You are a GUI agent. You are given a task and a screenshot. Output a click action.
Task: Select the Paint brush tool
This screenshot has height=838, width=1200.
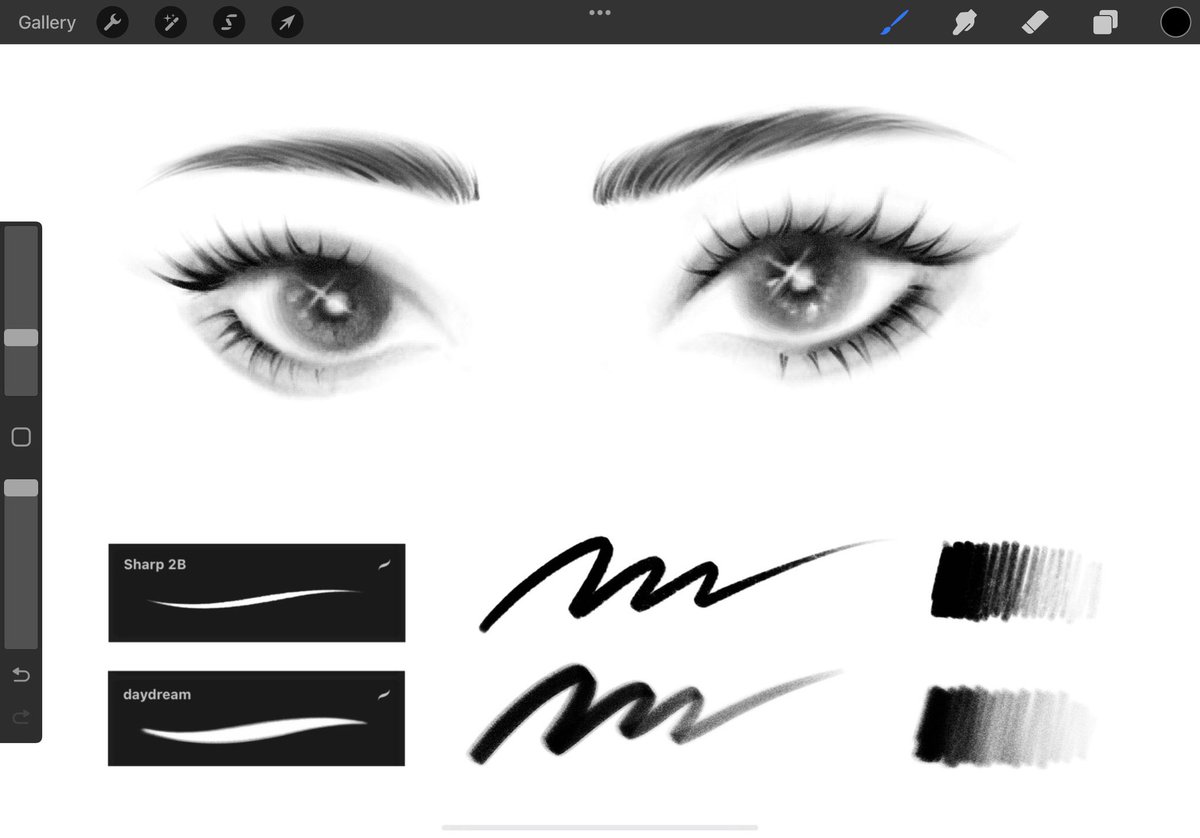(x=894, y=22)
